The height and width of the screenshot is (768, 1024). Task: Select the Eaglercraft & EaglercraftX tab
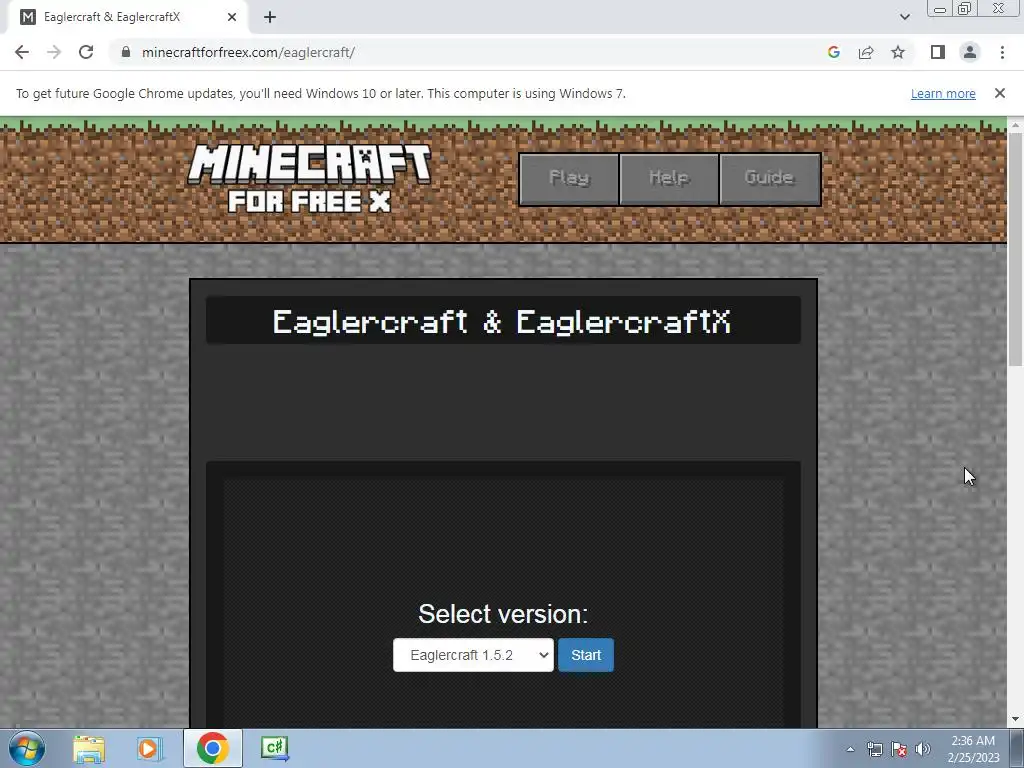(x=127, y=18)
